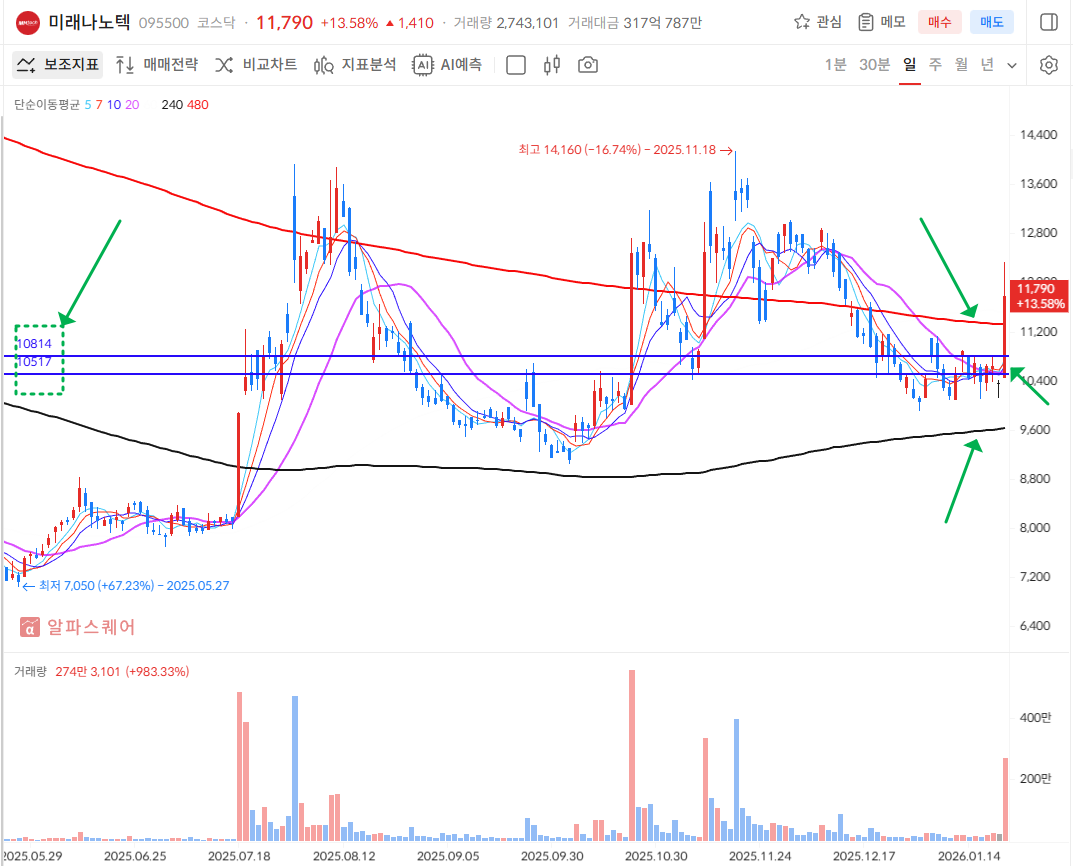Open the 단순이동평균 indicator settings
The height and width of the screenshot is (866, 1073).
pos(47,104)
